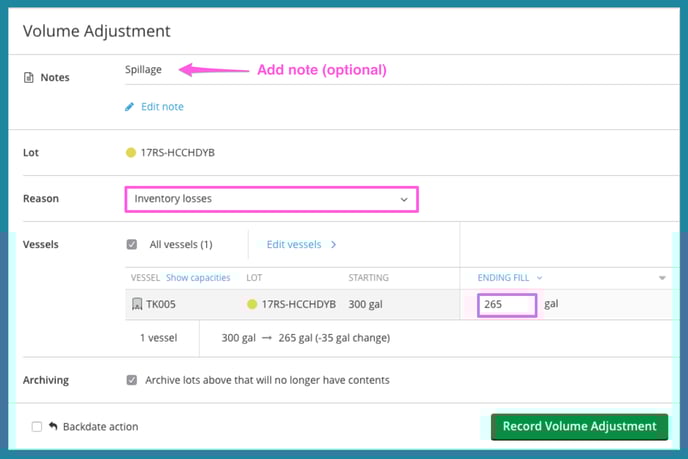Click the ending fill field showing 265
Screen dimensions: 688x459
point(507,305)
